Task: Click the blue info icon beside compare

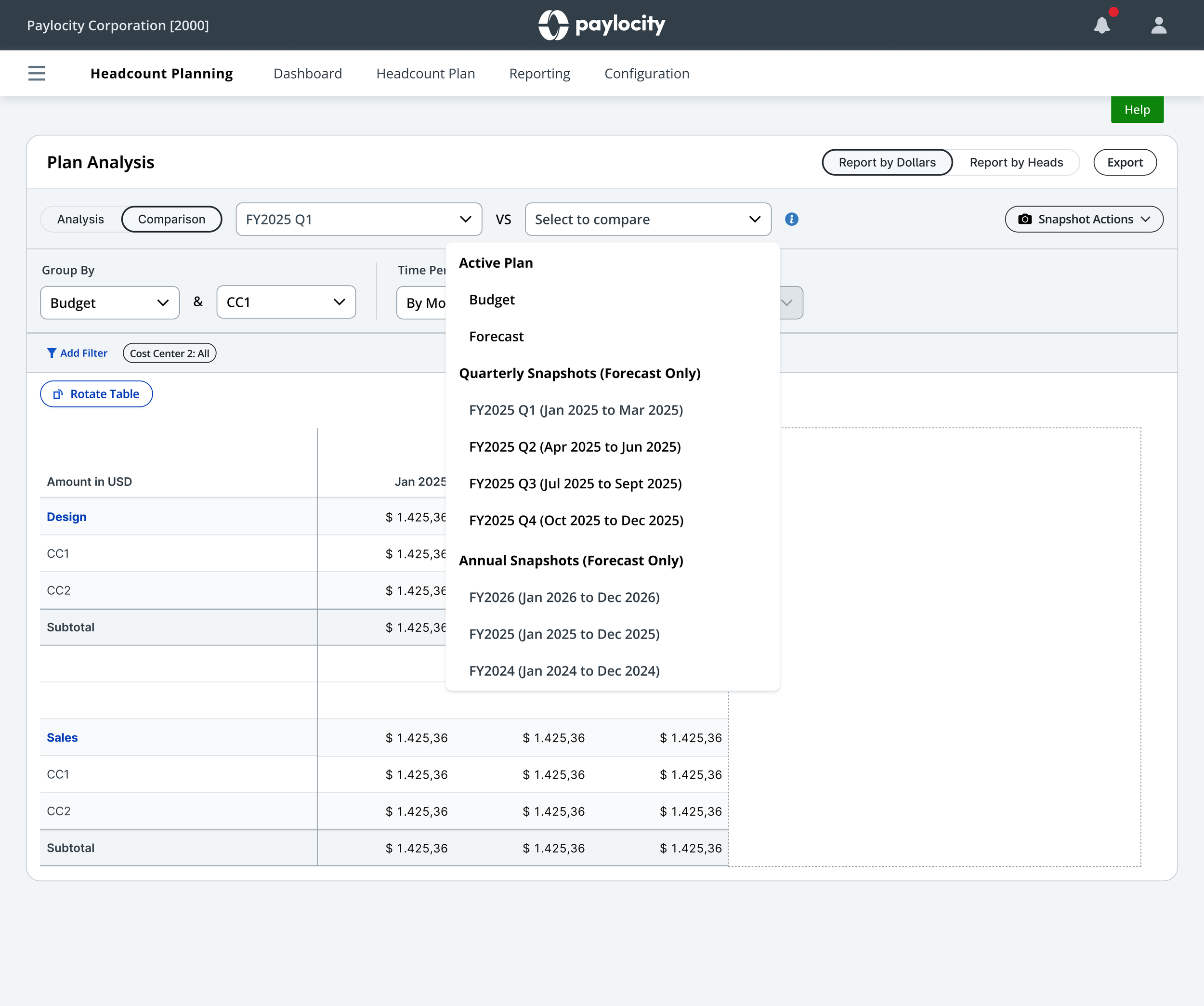Action: (x=791, y=220)
